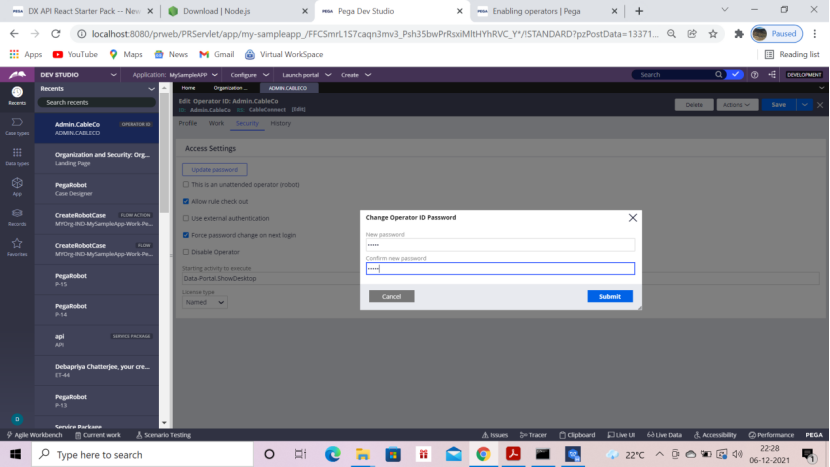Screen dimensions: 830x467
Task: Click the operator avatar icon in the sidebar
Action: 17,419
